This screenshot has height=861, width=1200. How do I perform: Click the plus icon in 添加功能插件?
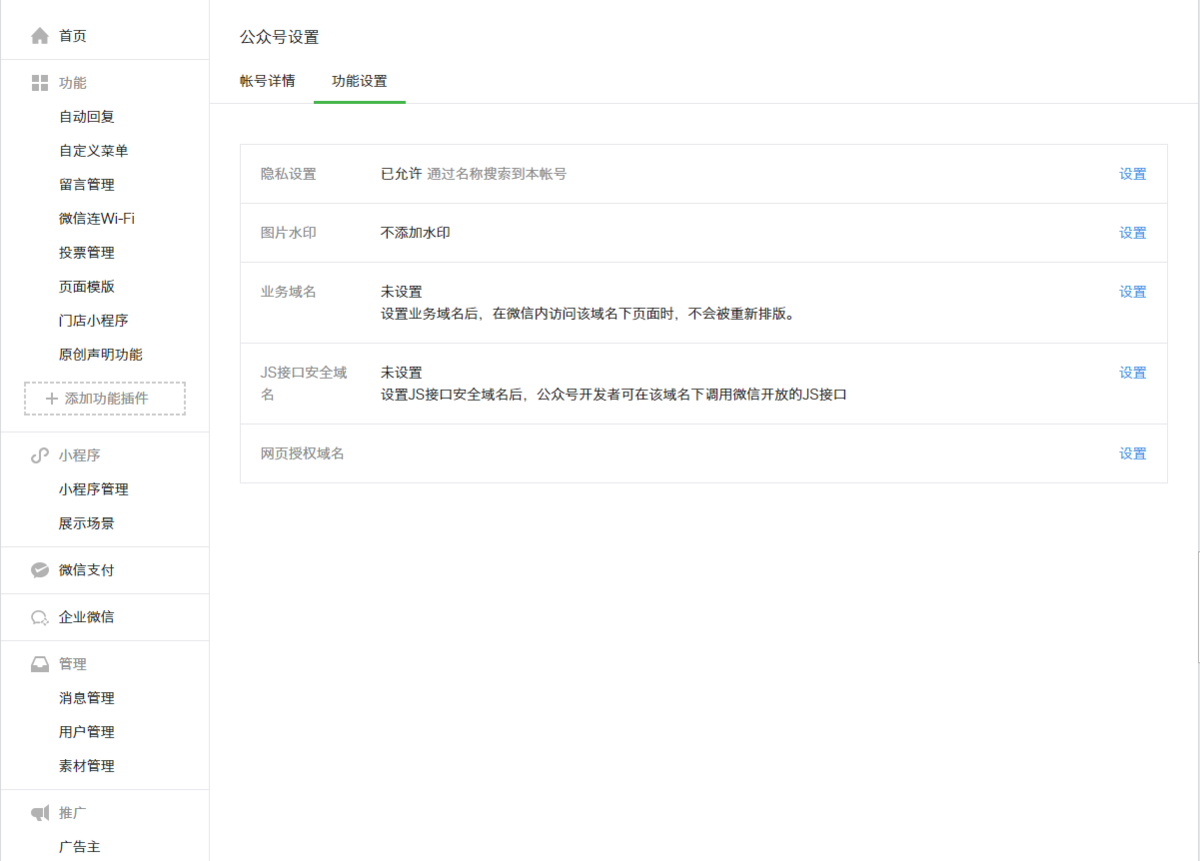52,398
